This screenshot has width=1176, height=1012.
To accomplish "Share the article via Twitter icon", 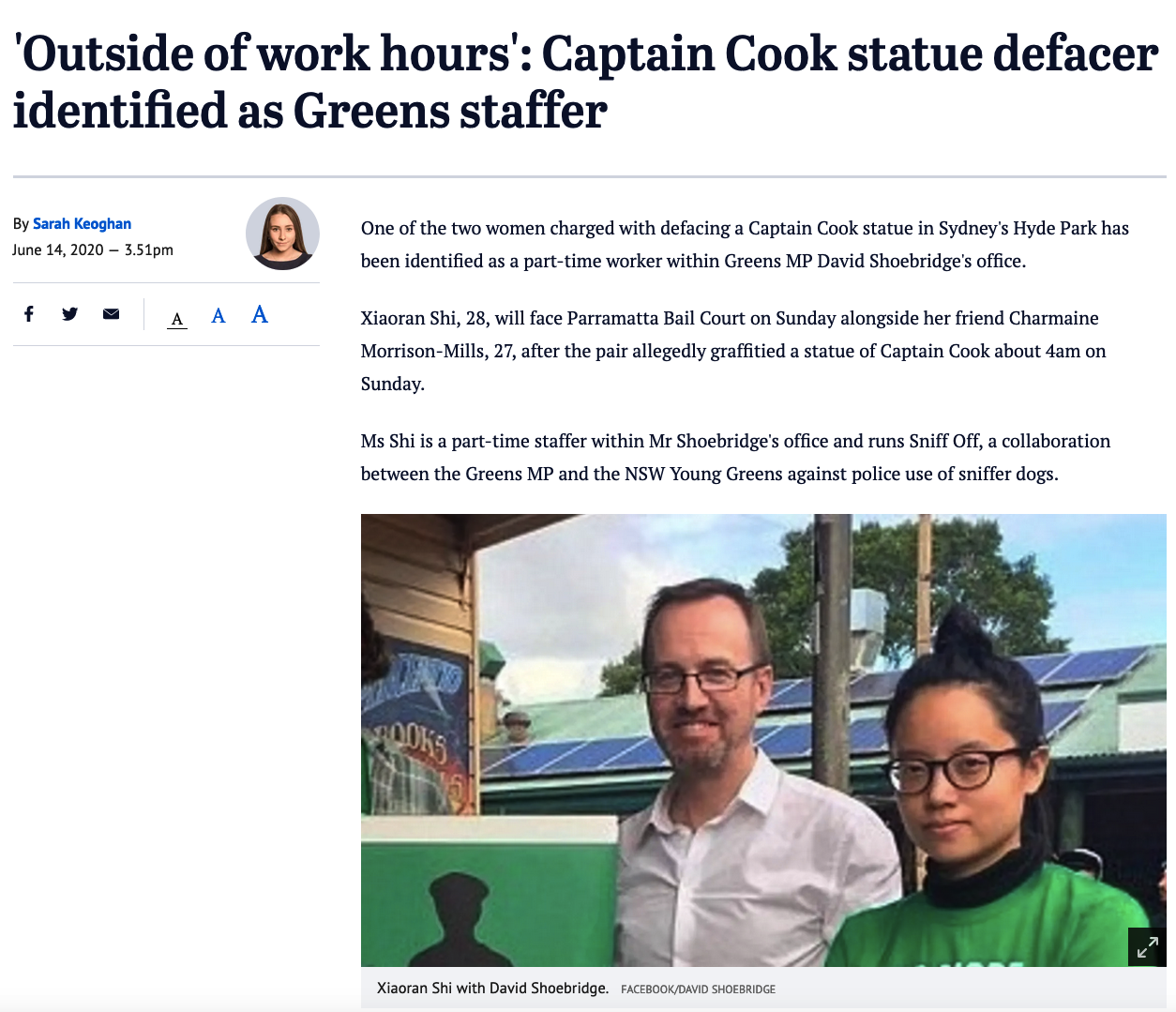I will (69, 314).
